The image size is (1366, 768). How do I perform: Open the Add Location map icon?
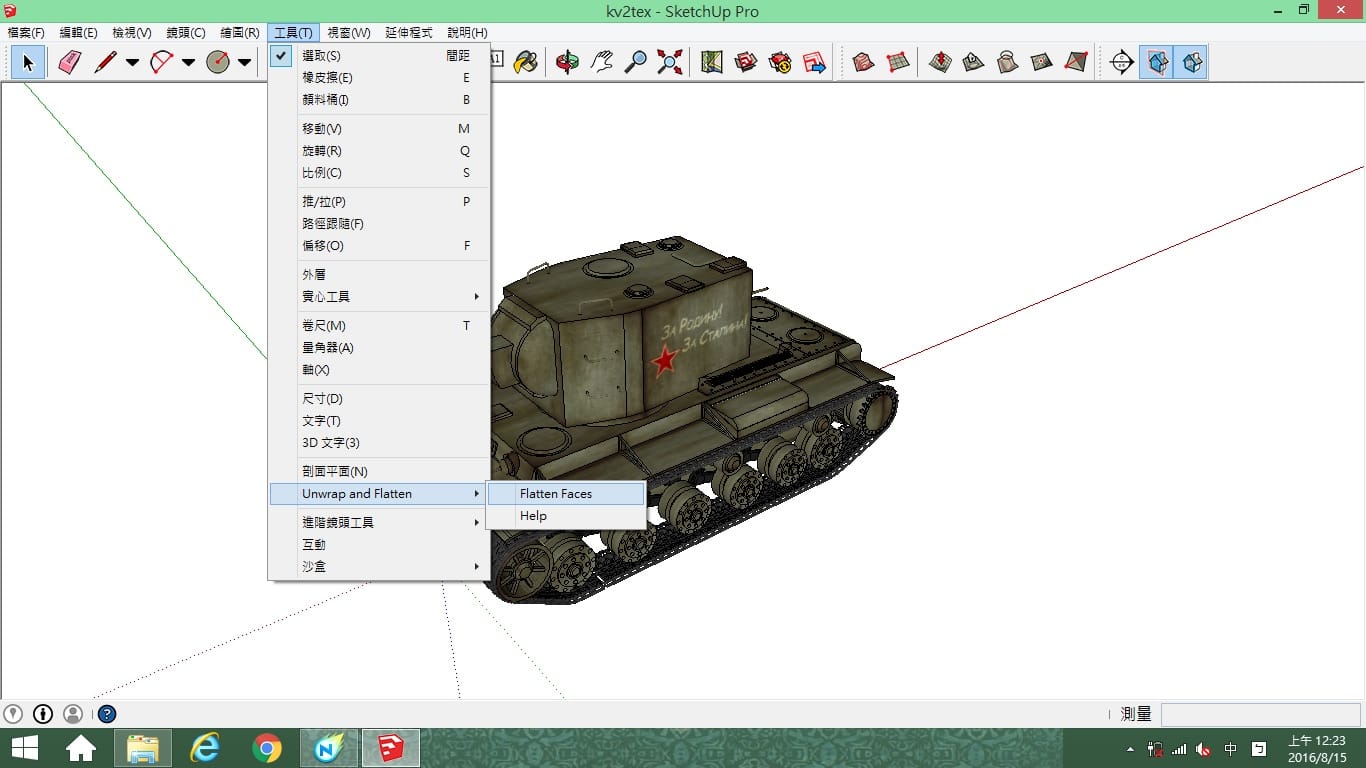[x=712, y=62]
